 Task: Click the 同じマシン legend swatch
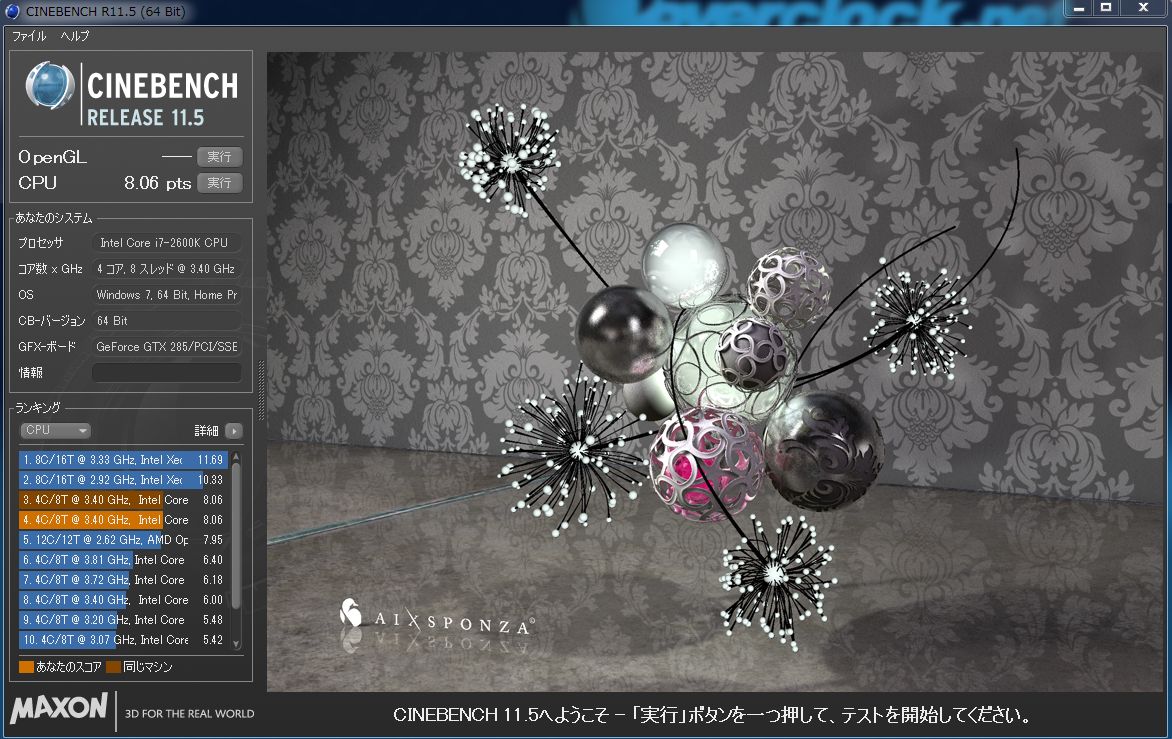[114, 667]
